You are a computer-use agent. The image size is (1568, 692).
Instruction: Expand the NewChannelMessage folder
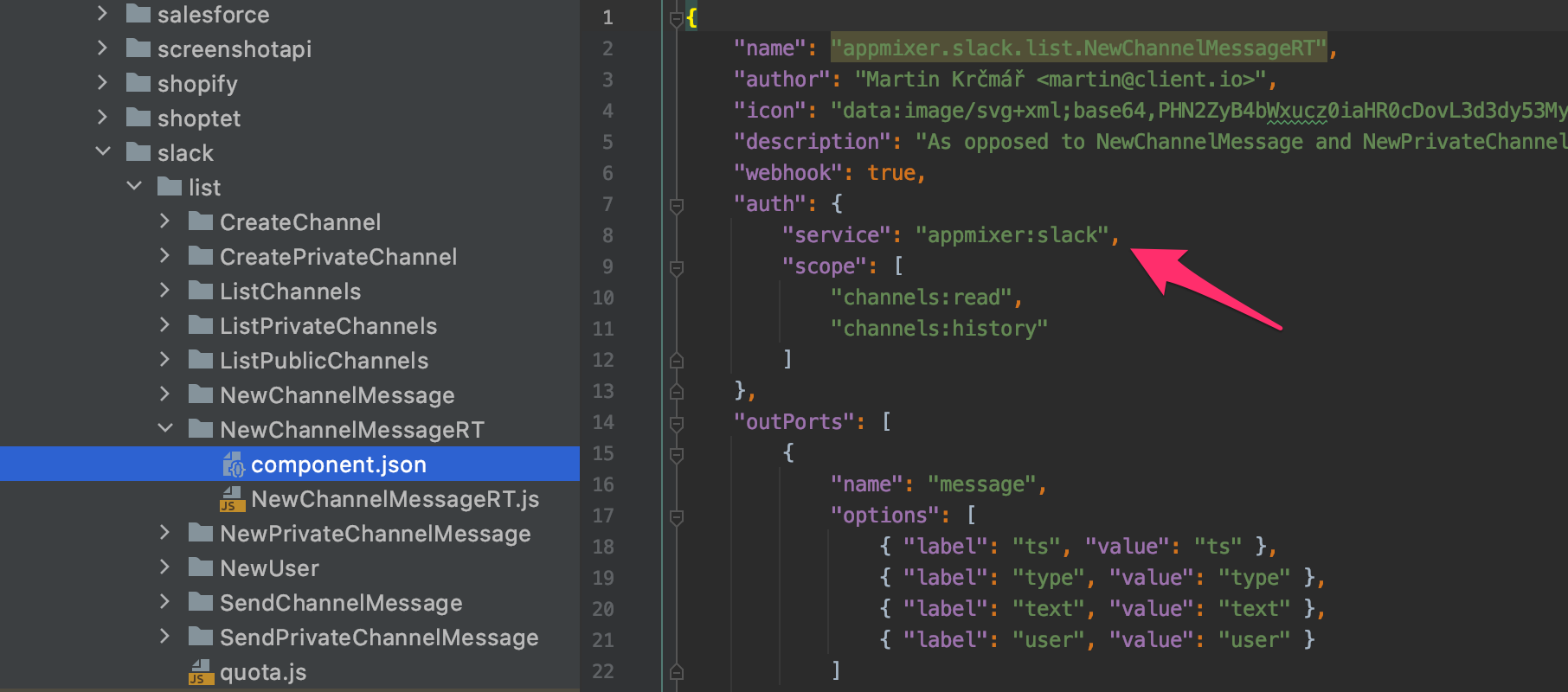click(x=164, y=394)
